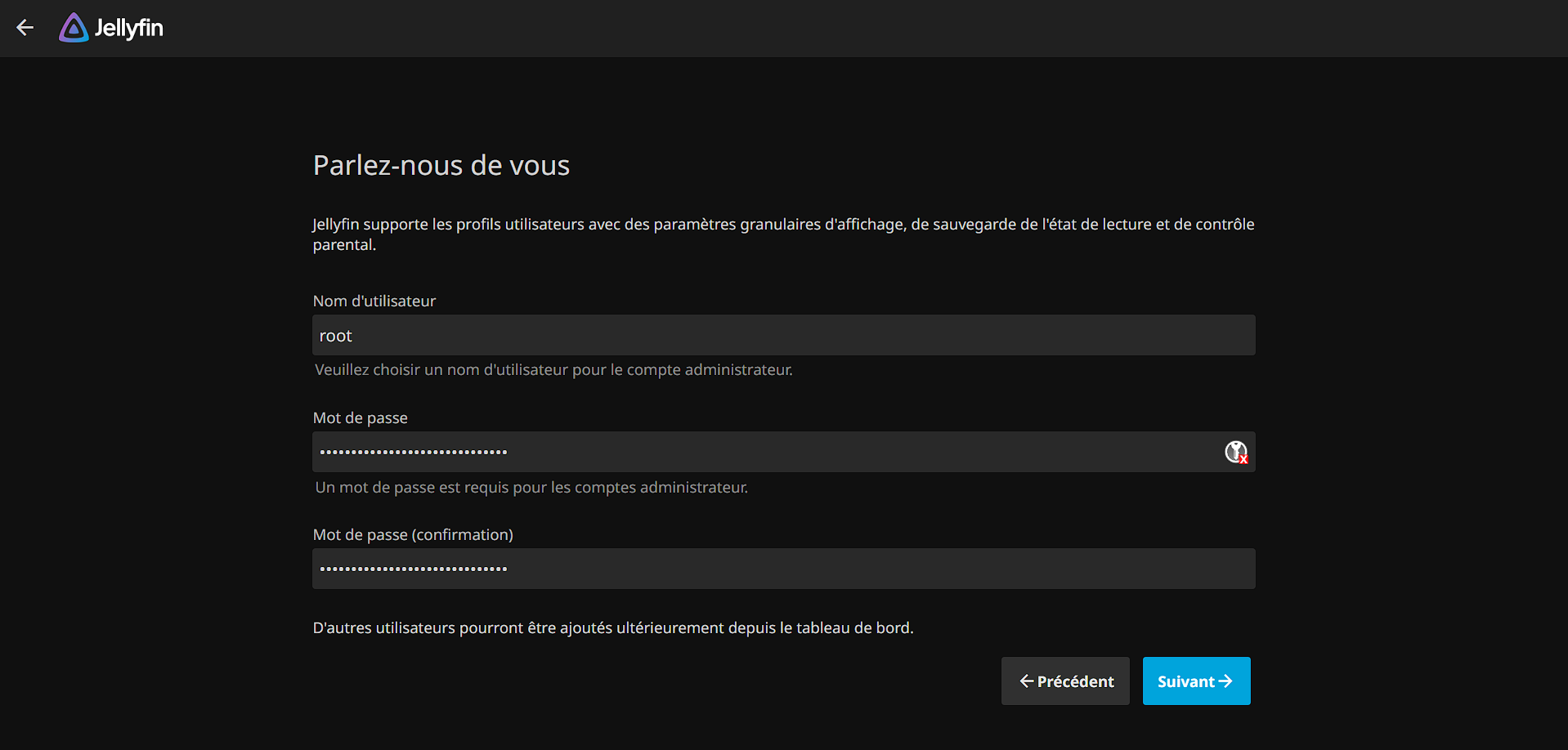Focus the password confirmation input field
The height and width of the screenshot is (750, 1568).
783,569
